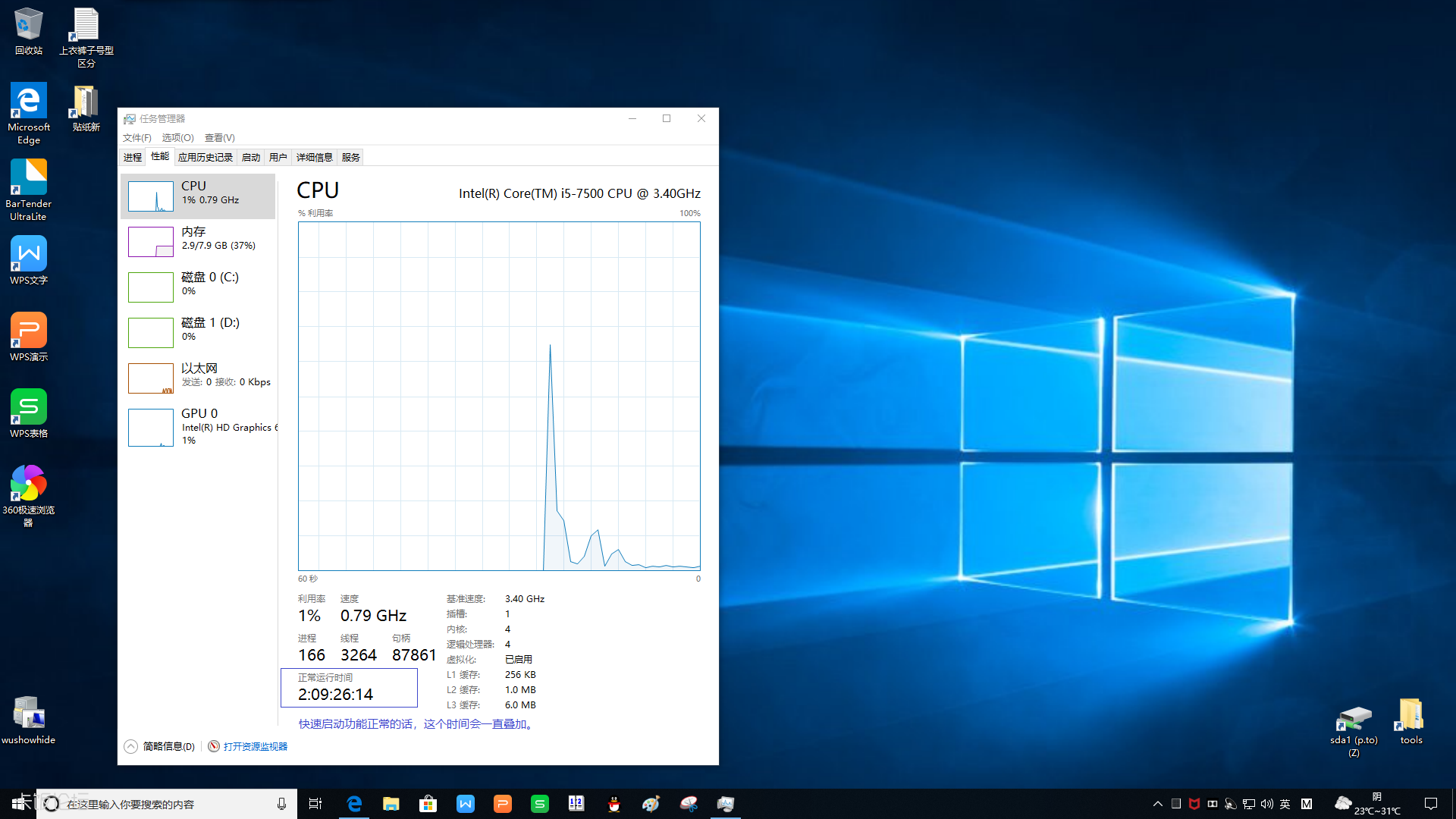Screen dimensions: 1456x819
Task: Switch to the 详细信息 tab
Action: click(315, 157)
